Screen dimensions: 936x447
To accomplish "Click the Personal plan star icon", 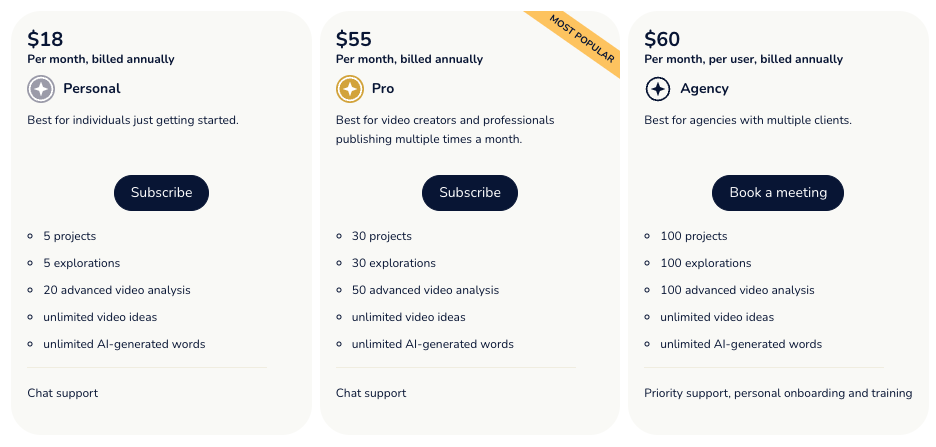I will 41,89.
